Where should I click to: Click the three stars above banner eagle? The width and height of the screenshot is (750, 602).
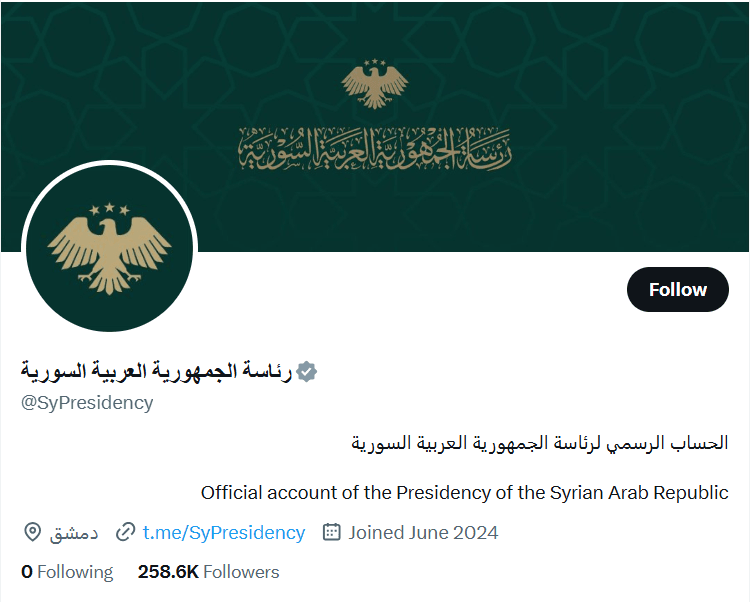click(375, 63)
